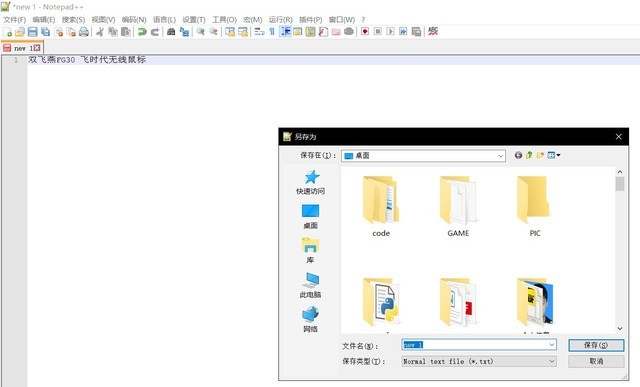Click the back navigation icon in dialog
This screenshot has height=387, width=640.
(518, 155)
